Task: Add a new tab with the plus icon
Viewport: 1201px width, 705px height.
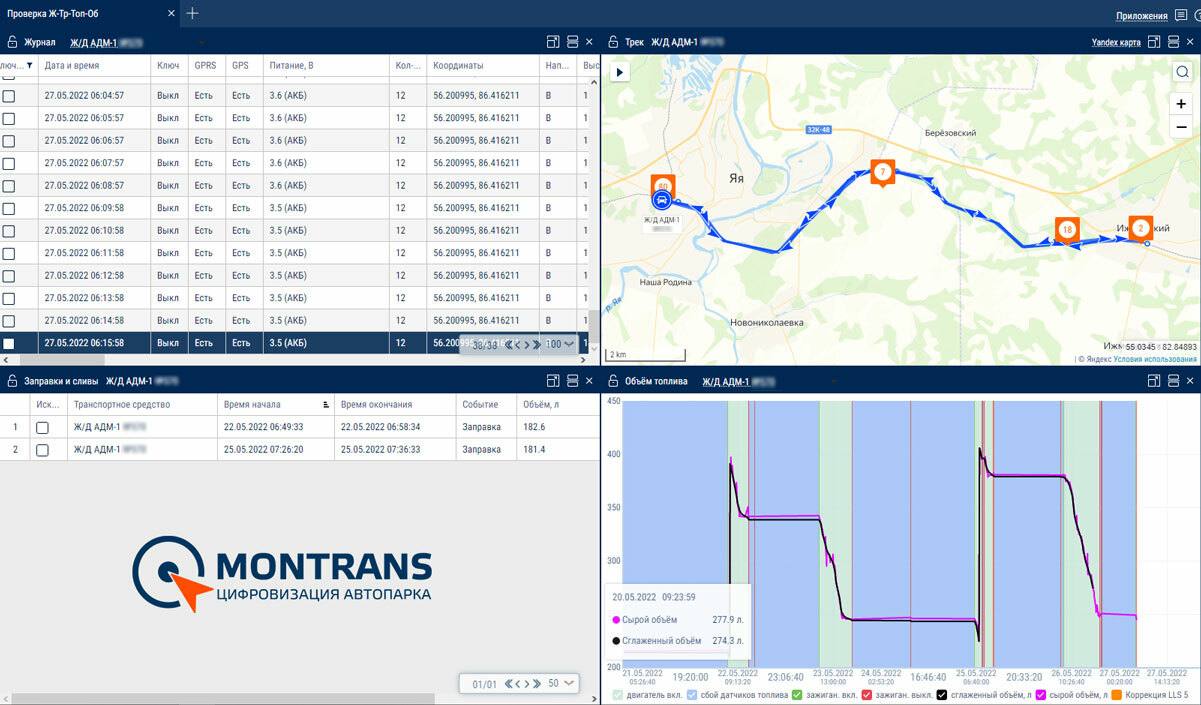Action: [x=192, y=14]
